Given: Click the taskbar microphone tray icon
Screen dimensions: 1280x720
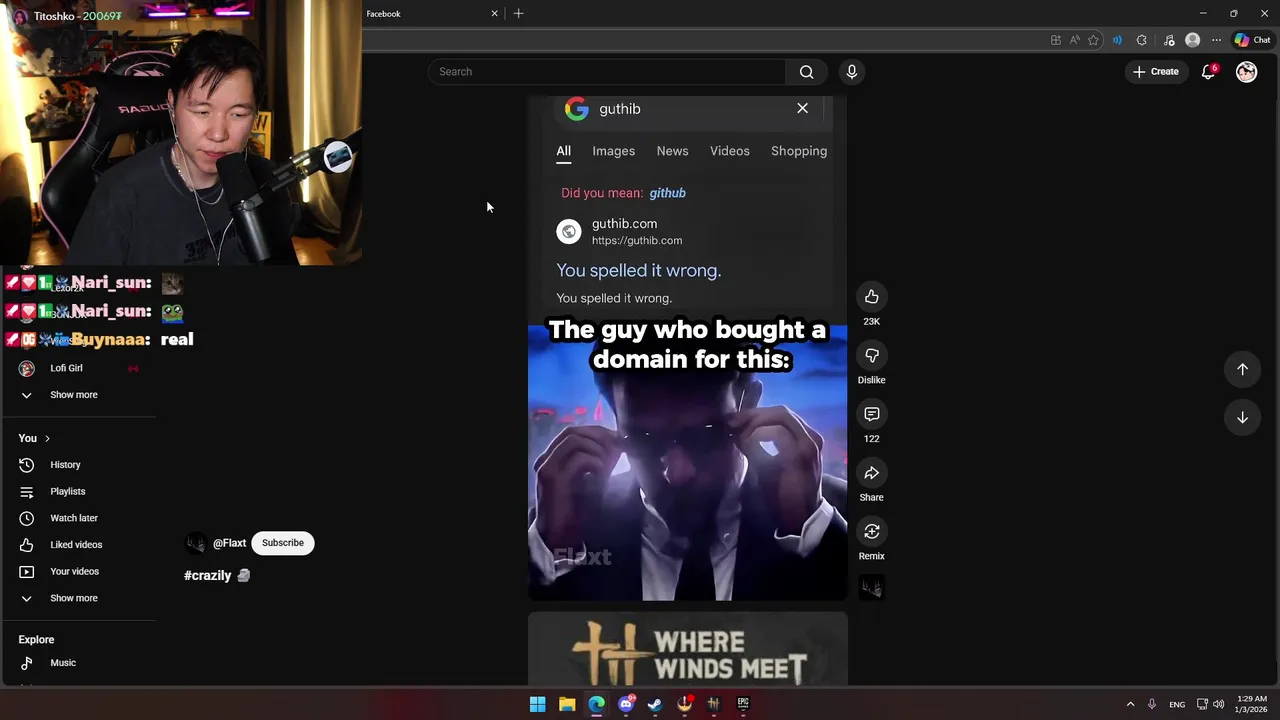Looking at the screenshot, I should pyautogui.click(x=1152, y=704).
